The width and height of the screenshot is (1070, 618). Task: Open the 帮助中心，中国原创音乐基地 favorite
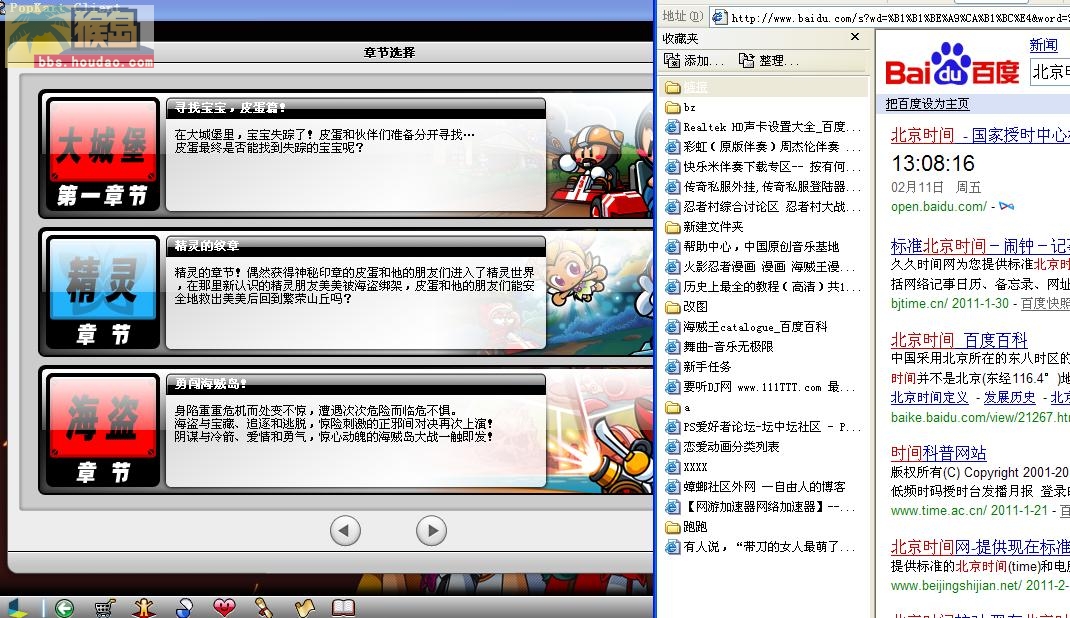pos(752,247)
